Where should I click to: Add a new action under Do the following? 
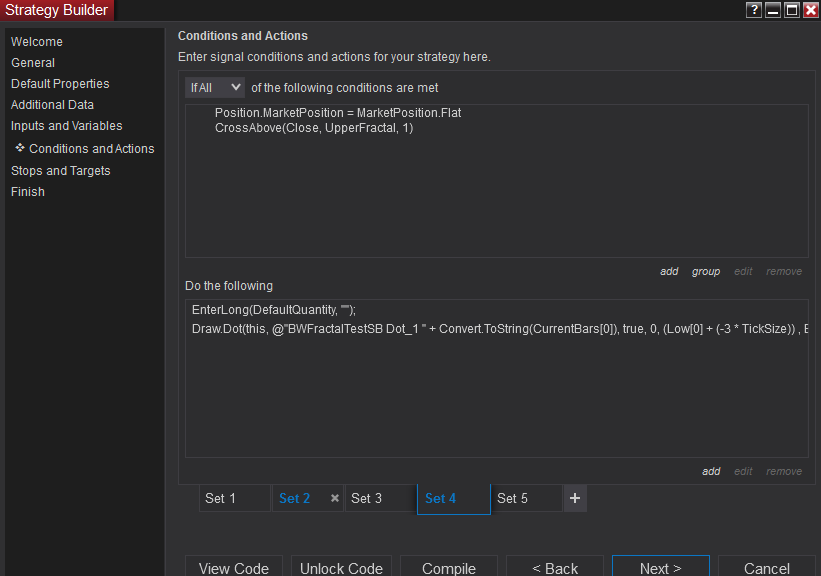coord(711,471)
